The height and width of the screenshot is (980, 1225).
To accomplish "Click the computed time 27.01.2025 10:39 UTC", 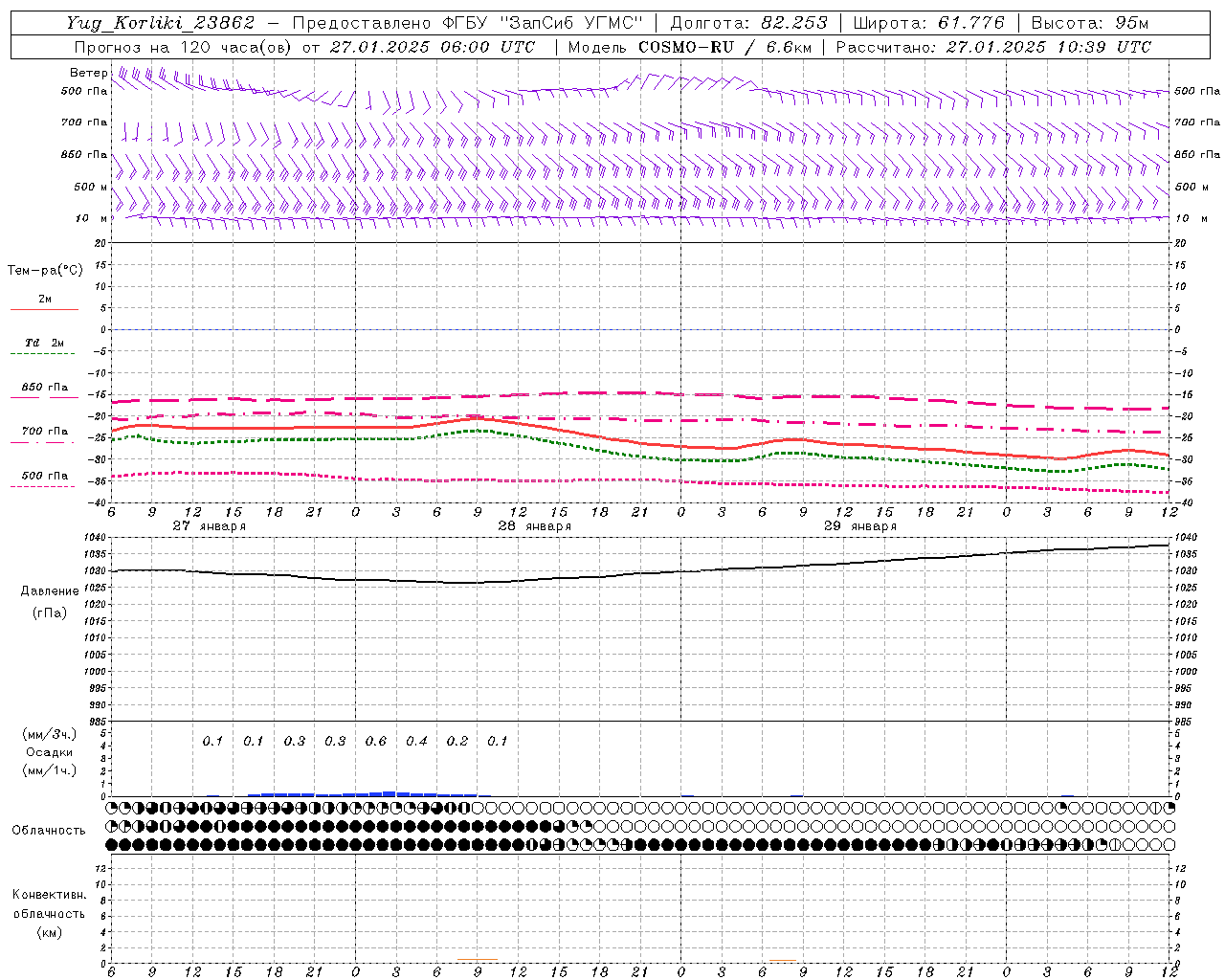I will point(1048,47).
